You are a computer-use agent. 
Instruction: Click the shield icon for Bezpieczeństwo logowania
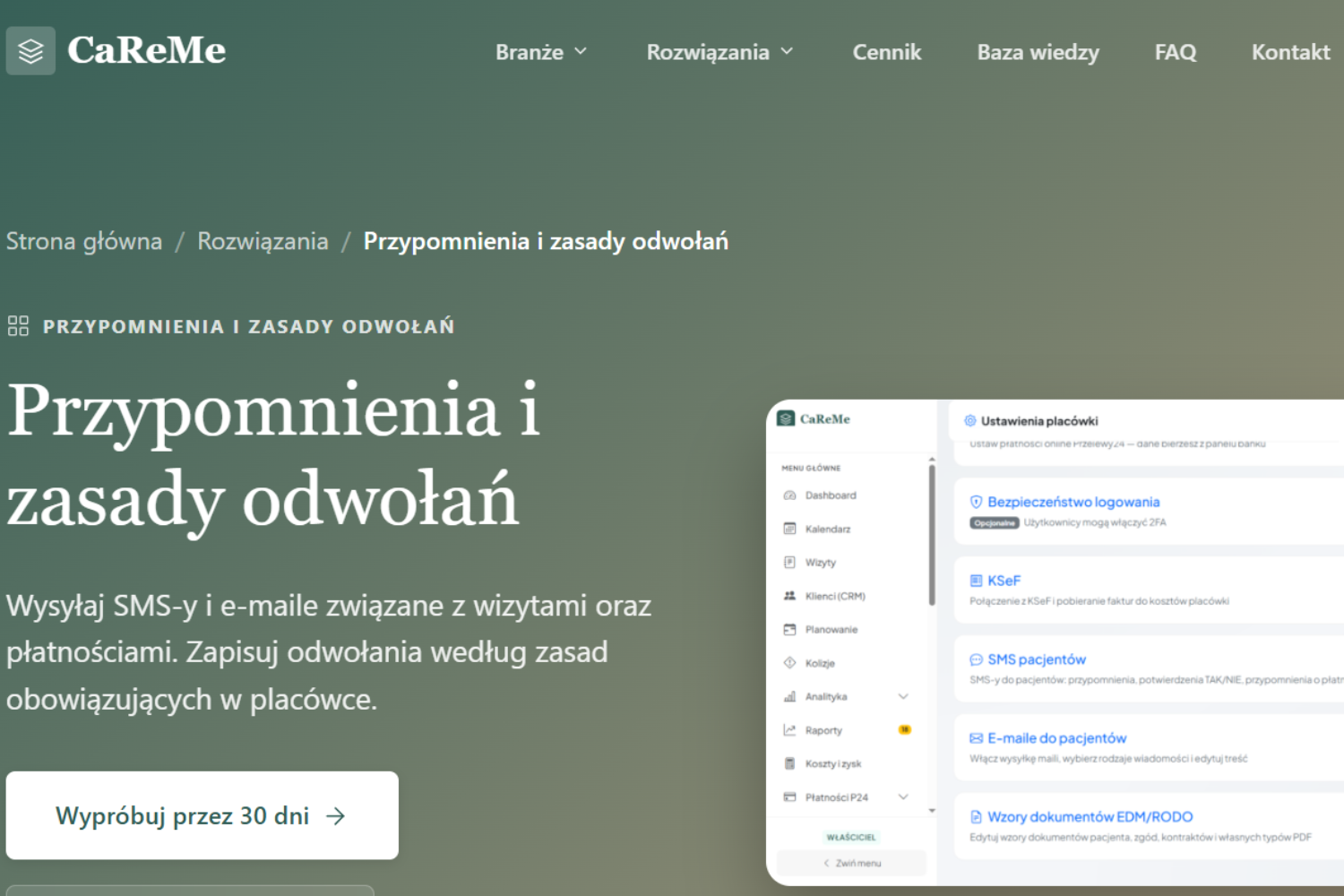coord(976,502)
